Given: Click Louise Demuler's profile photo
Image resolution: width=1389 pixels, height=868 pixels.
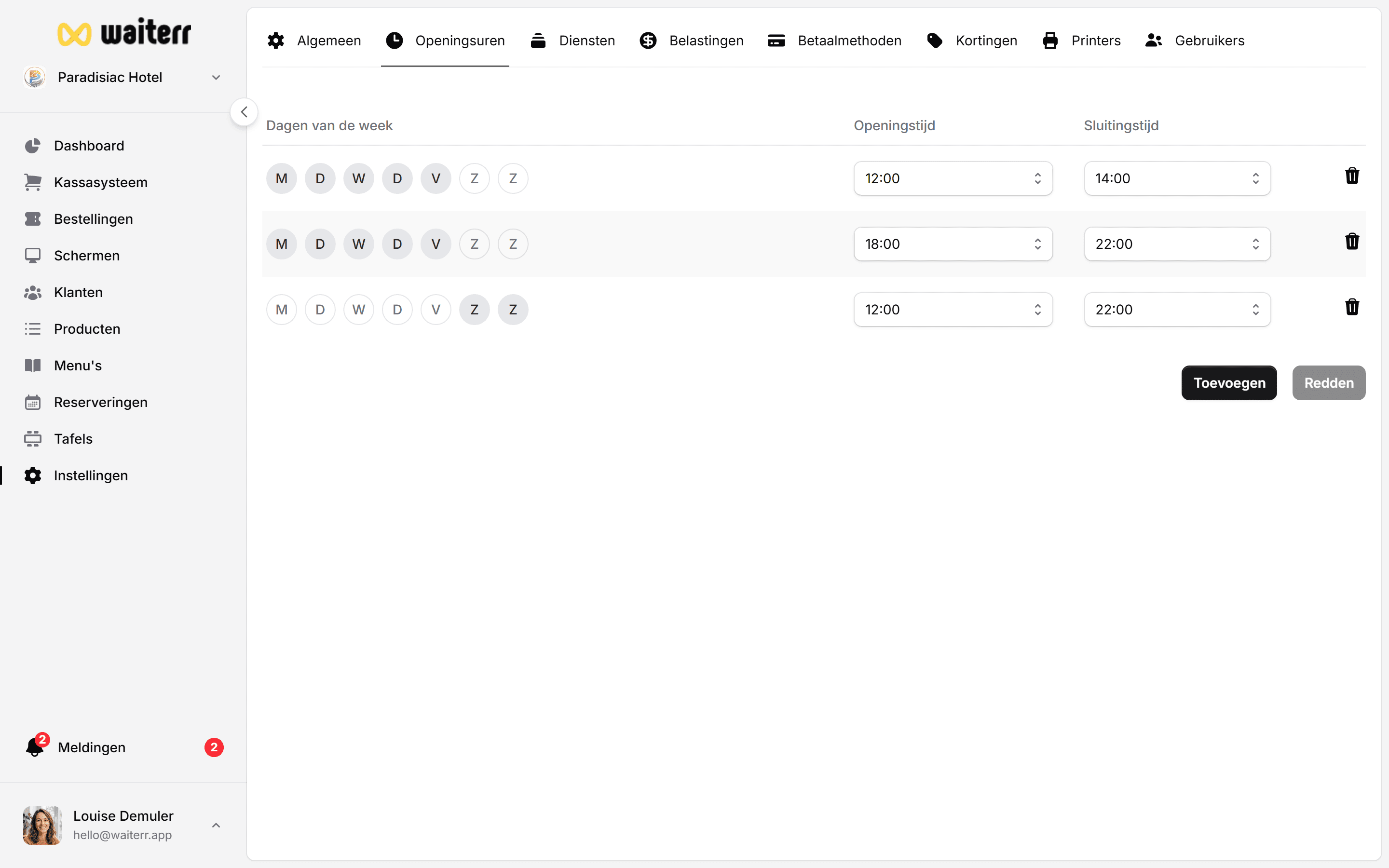Looking at the screenshot, I should (x=42, y=825).
